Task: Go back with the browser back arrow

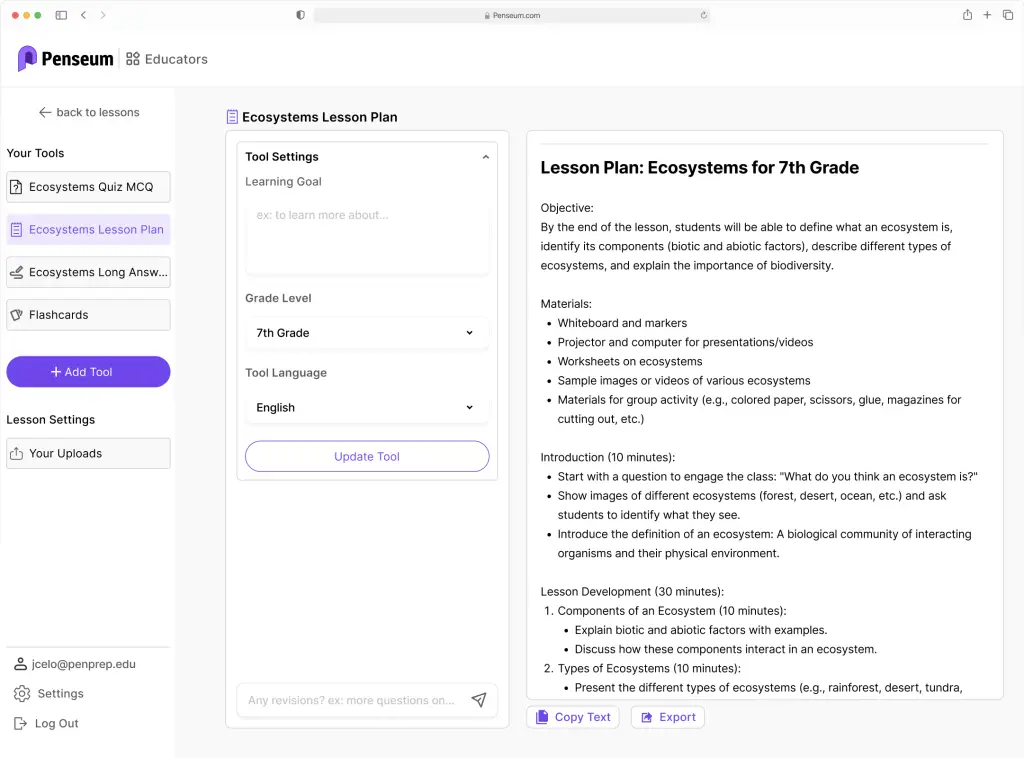Action: click(x=84, y=15)
